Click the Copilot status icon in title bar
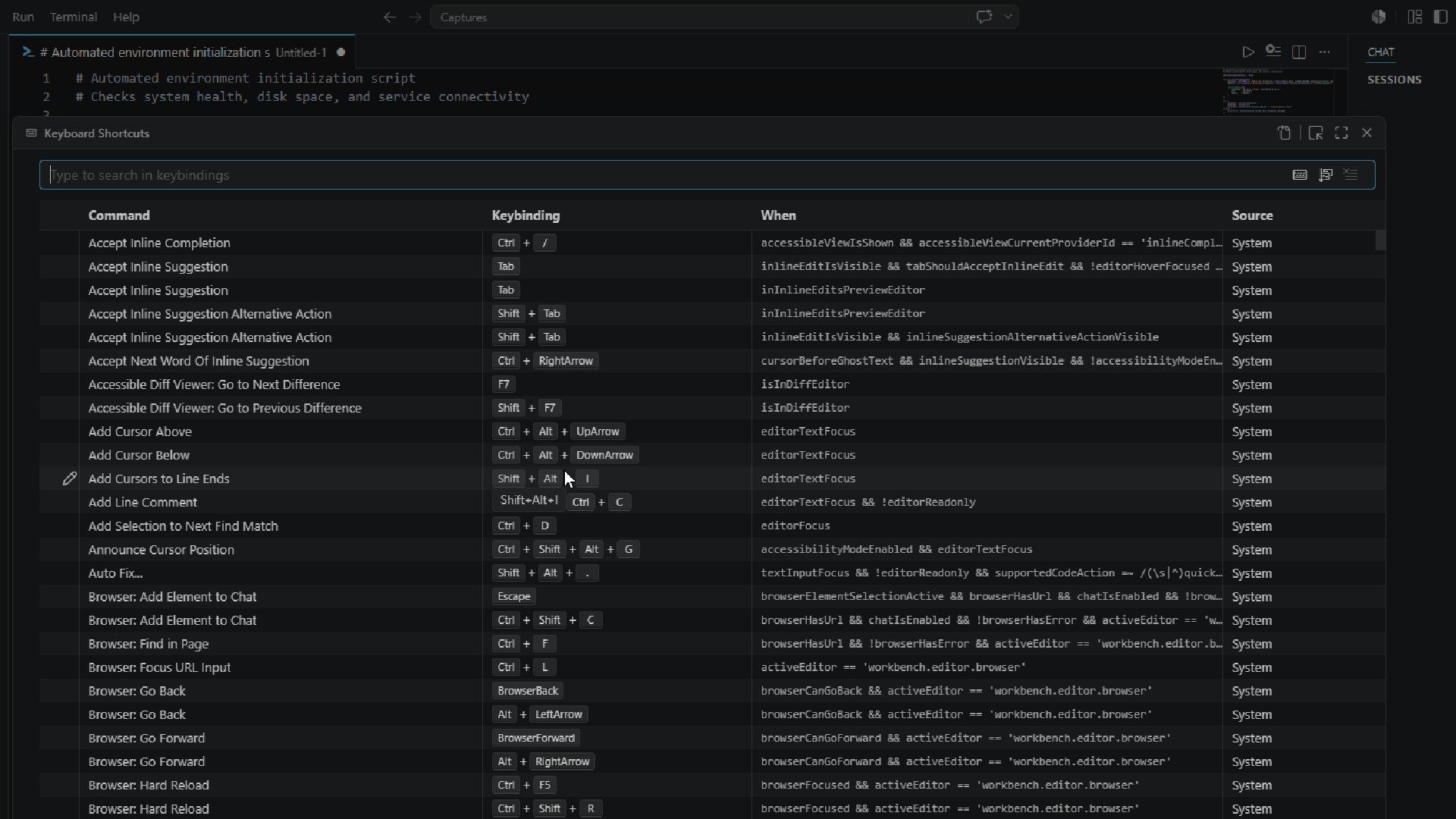This screenshot has height=819, width=1456. [1379, 17]
